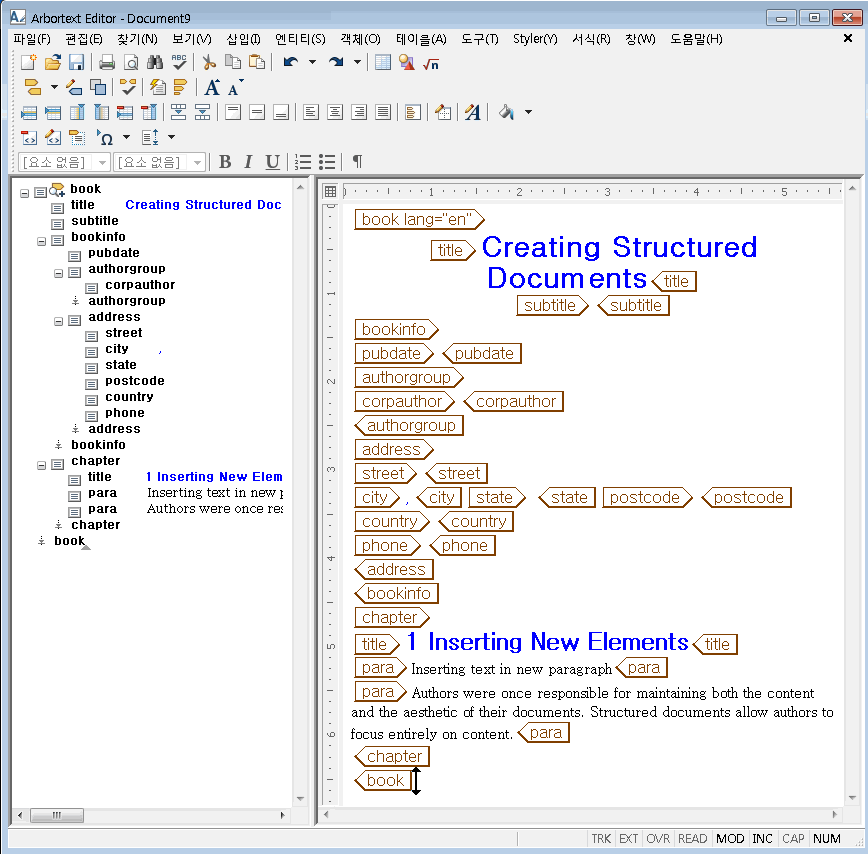Click the Cut scissors icon

click(x=209, y=62)
